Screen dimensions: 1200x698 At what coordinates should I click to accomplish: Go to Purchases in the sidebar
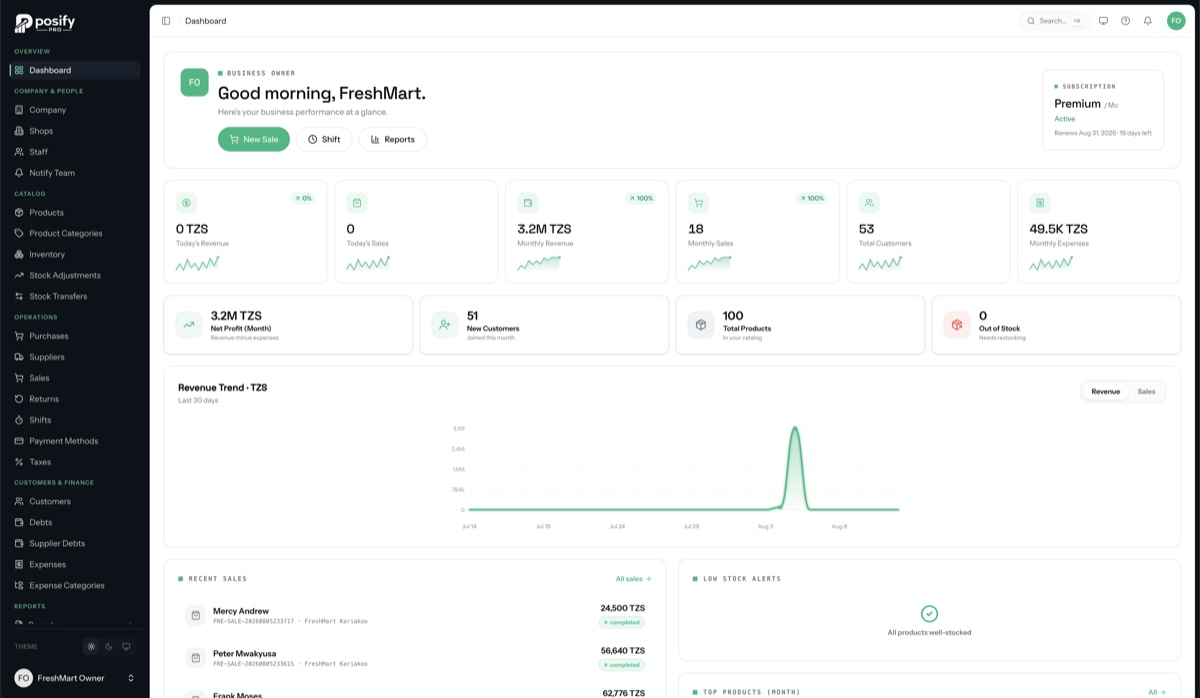tap(75, 336)
